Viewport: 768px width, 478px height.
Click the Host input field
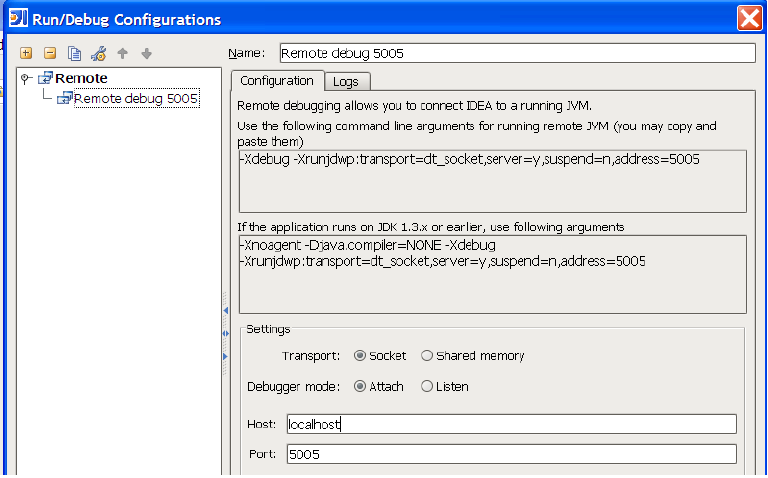click(x=510, y=424)
